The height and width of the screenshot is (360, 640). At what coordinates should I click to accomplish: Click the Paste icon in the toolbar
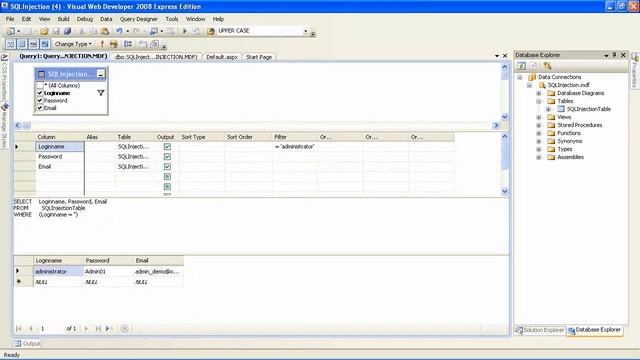pos(105,31)
